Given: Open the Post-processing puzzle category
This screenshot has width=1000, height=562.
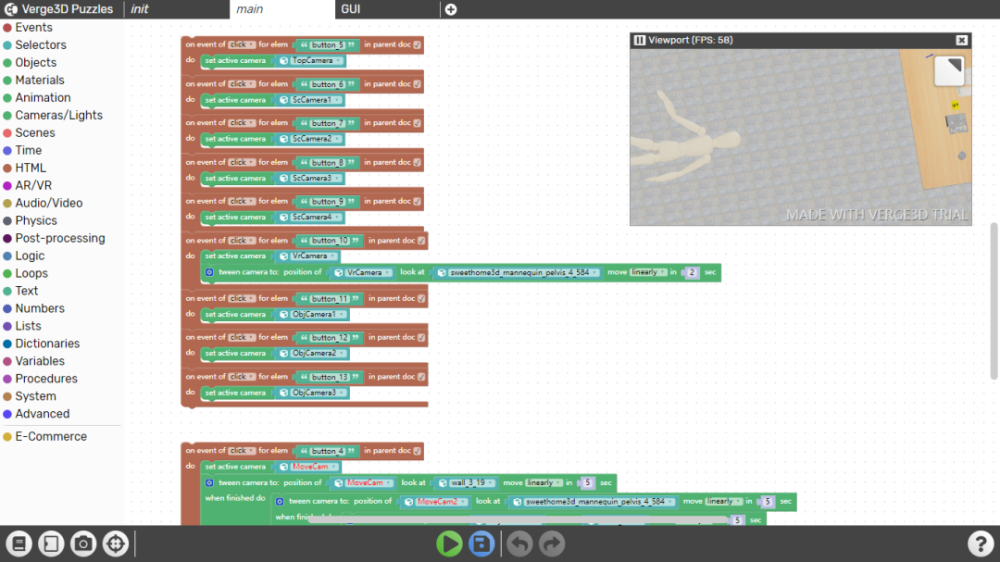Looking at the screenshot, I should (x=60, y=239).
